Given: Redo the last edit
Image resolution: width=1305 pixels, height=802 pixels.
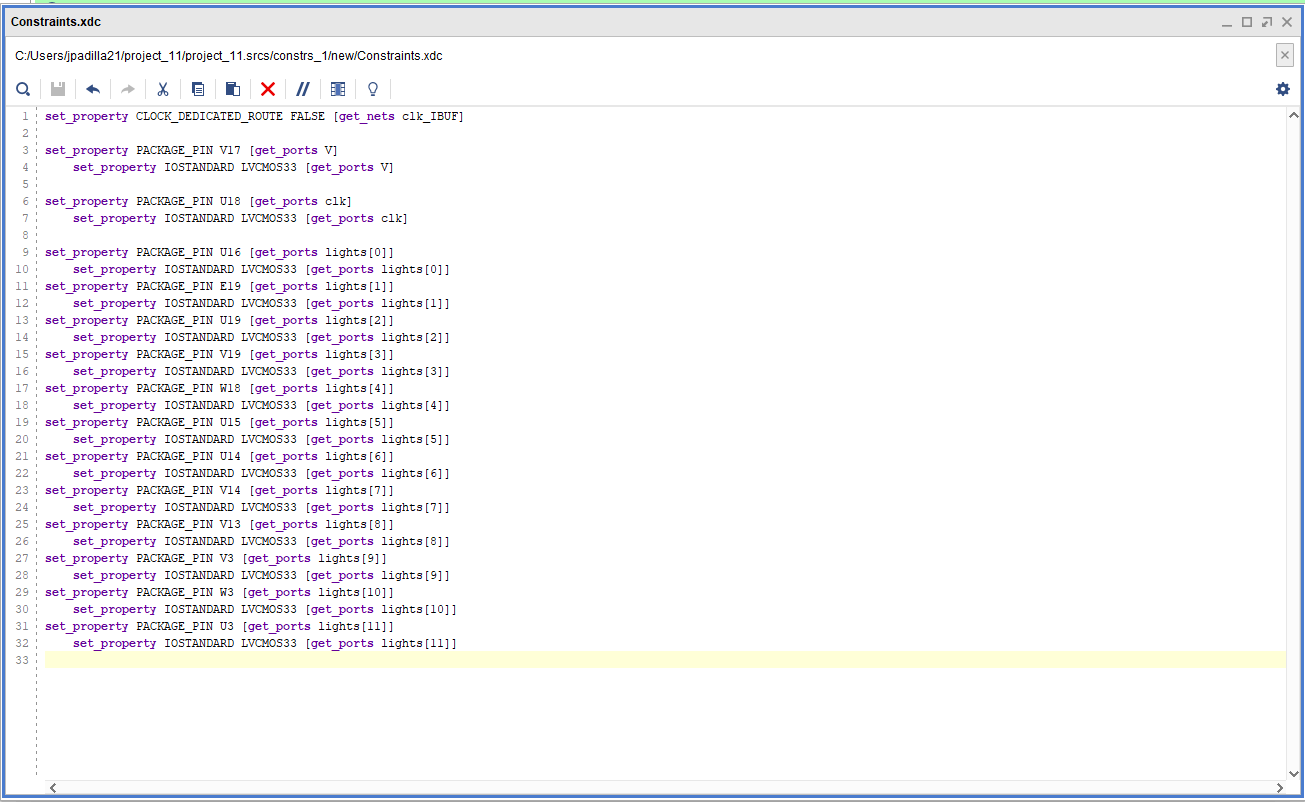Looking at the screenshot, I should click(x=127, y=89).
